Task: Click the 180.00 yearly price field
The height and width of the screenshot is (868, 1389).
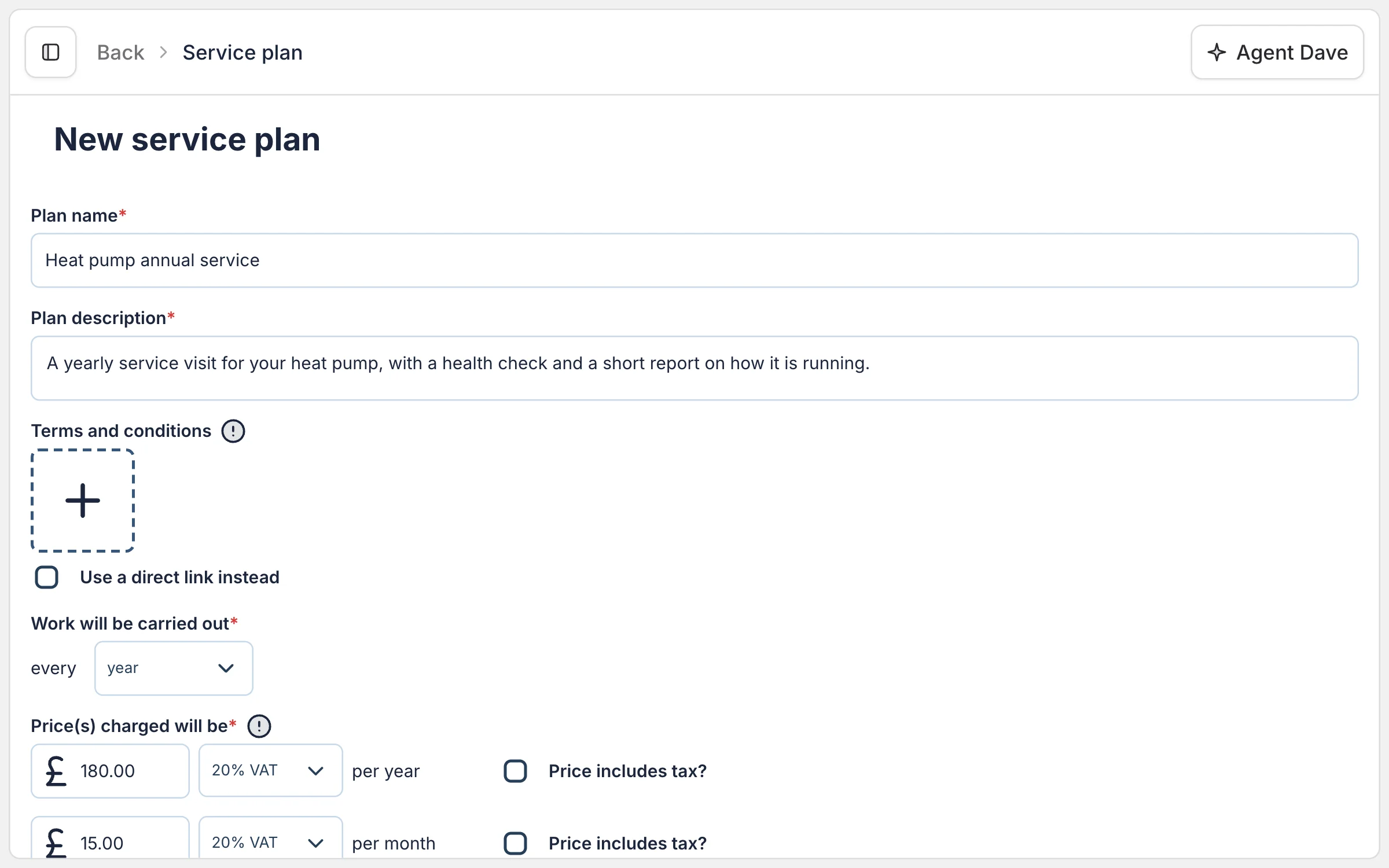Action: (110, 771)
